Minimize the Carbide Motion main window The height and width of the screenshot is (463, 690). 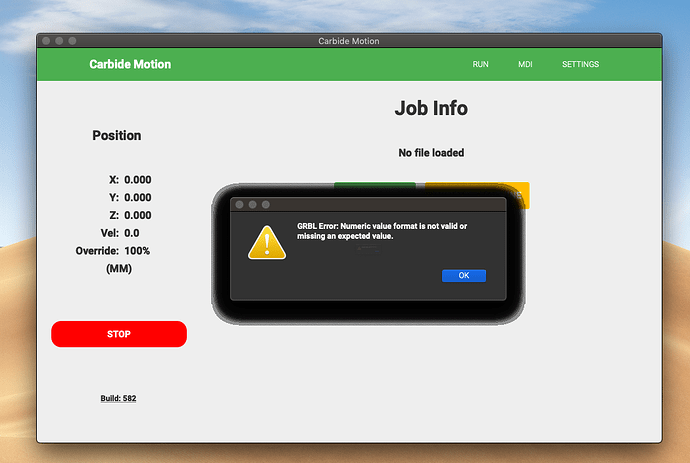pos(59,41)
